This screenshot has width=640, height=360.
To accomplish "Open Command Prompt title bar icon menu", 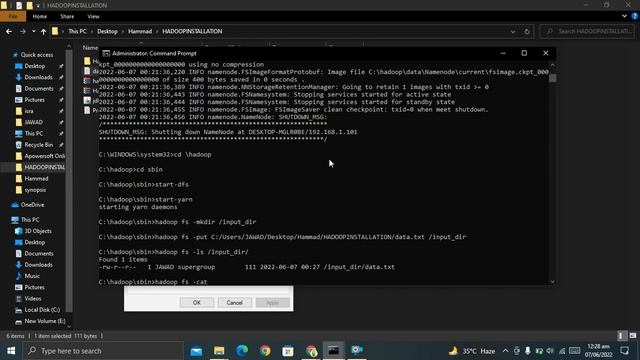I will coord(106,53).
